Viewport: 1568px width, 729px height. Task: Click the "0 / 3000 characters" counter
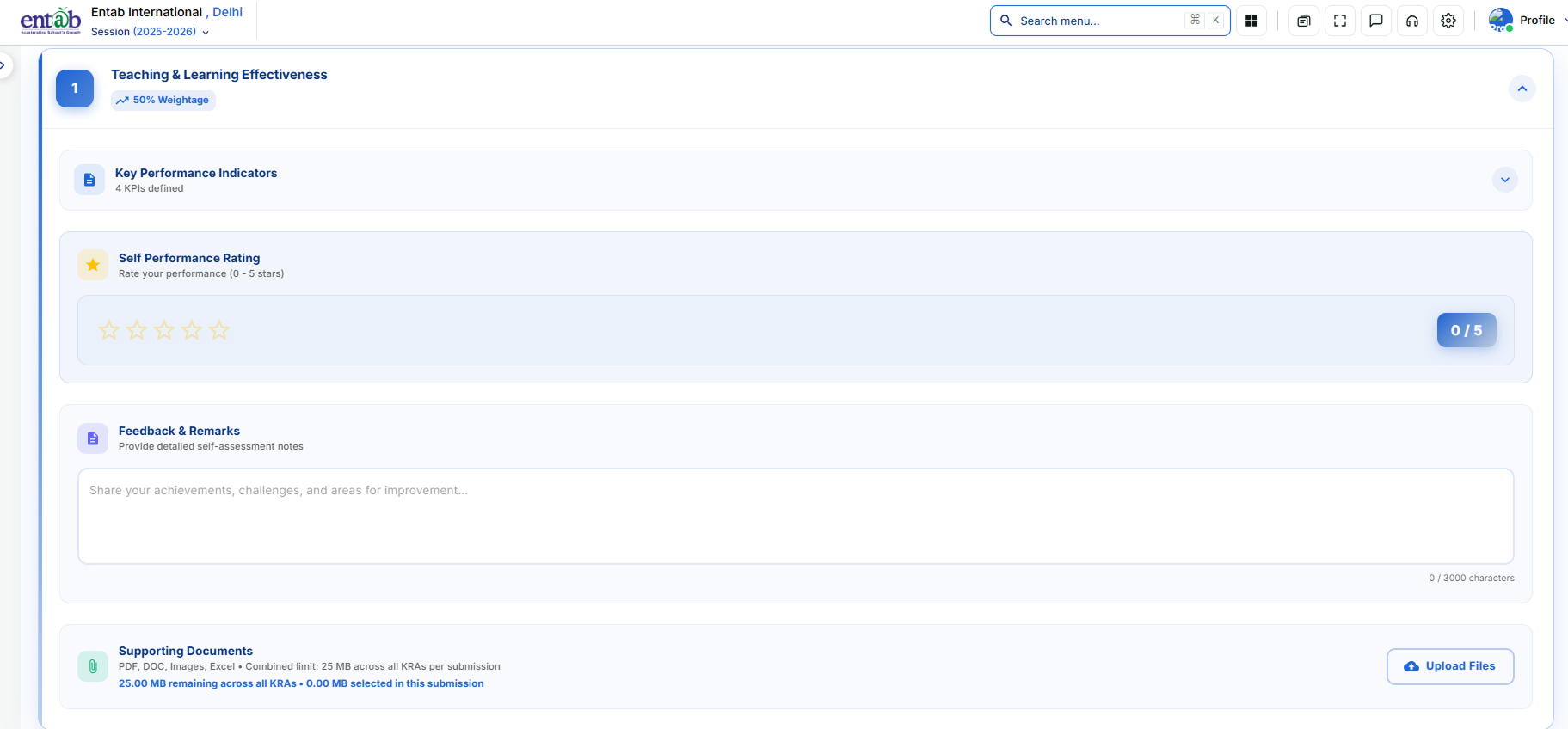click(1472, 578)
